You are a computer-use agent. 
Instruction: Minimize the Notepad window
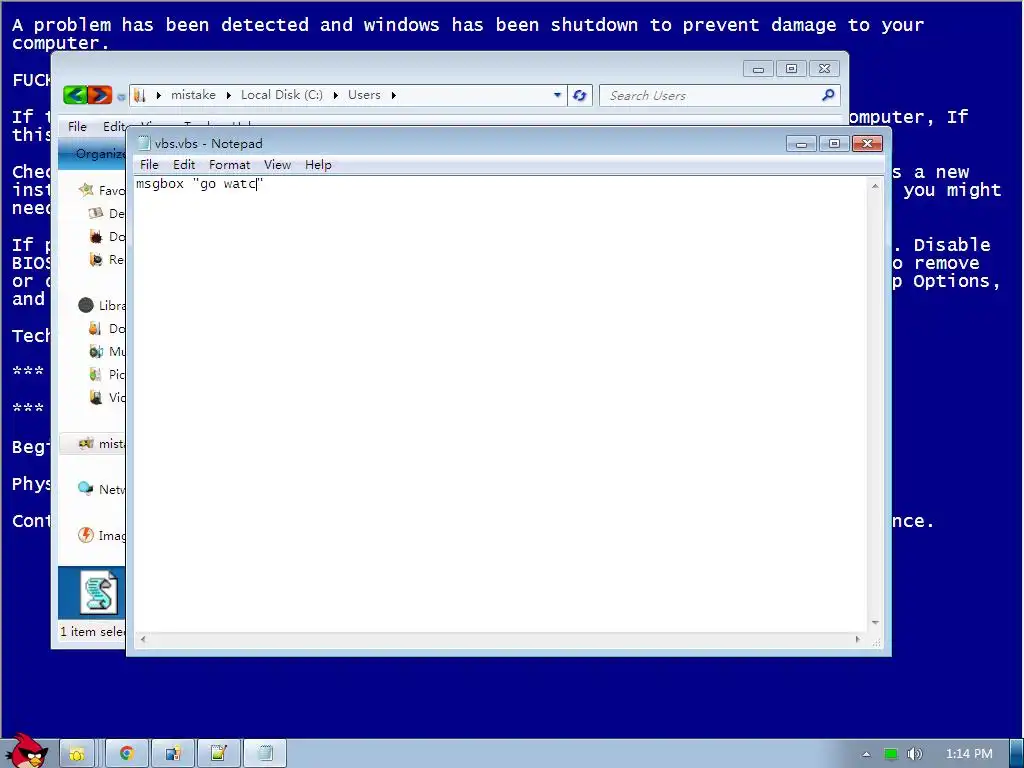[801, 144]
